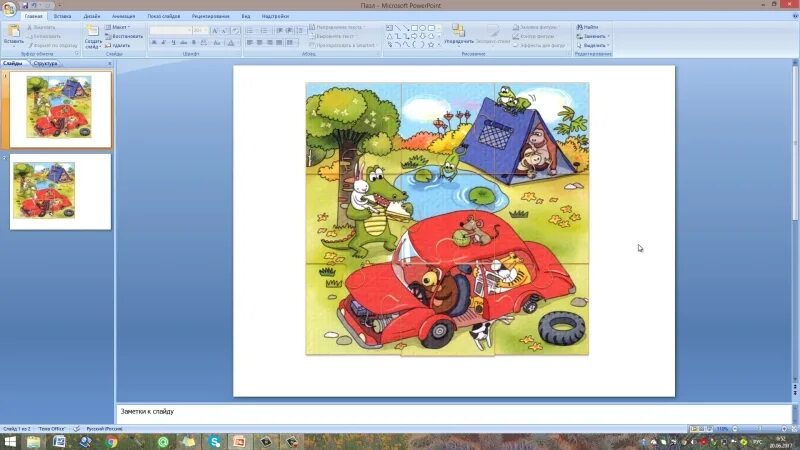800x450 pixels.
Task: Select slide 1 thumbnail
Action: pos(60,110)
